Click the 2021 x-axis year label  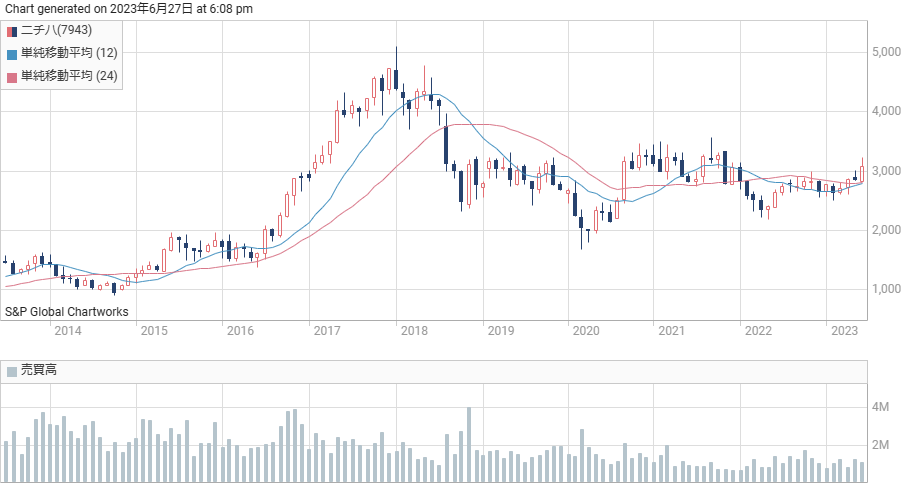672,331
